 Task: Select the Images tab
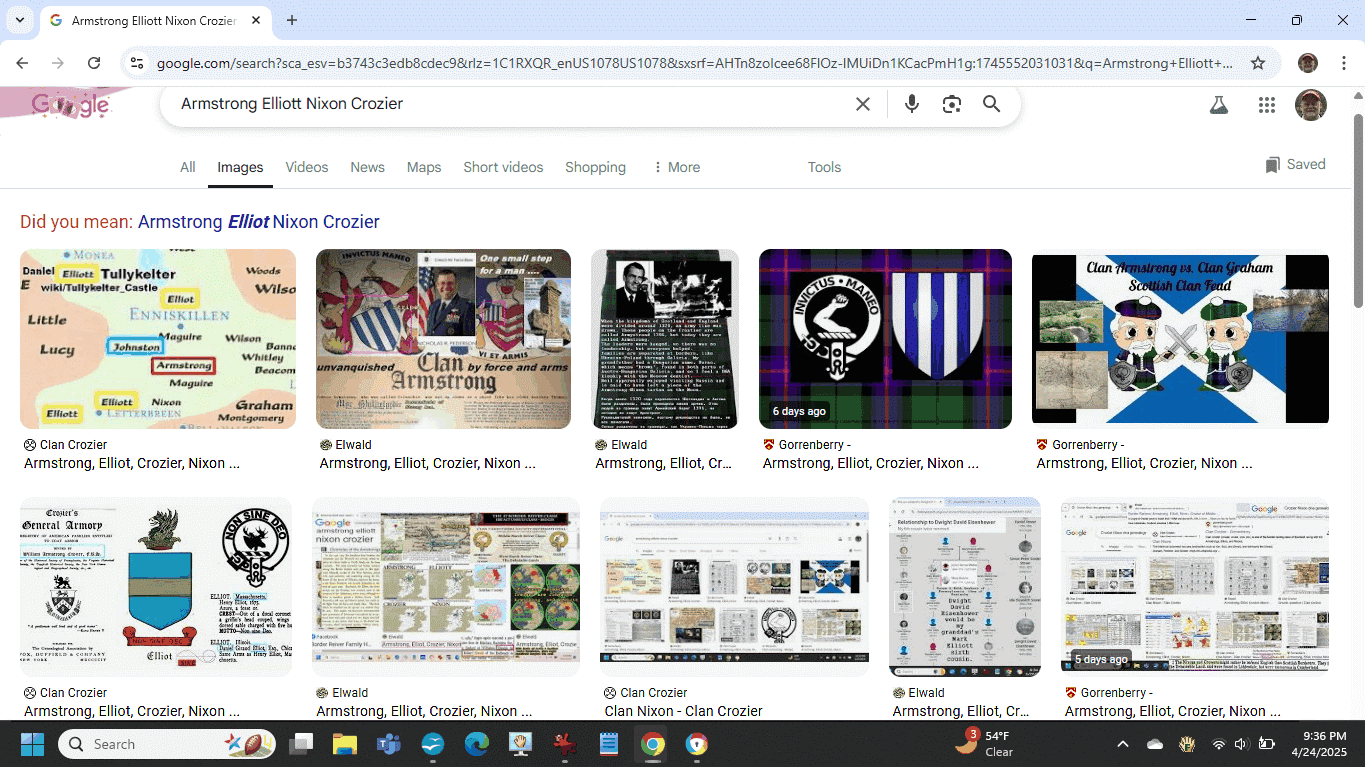point(240,167)
